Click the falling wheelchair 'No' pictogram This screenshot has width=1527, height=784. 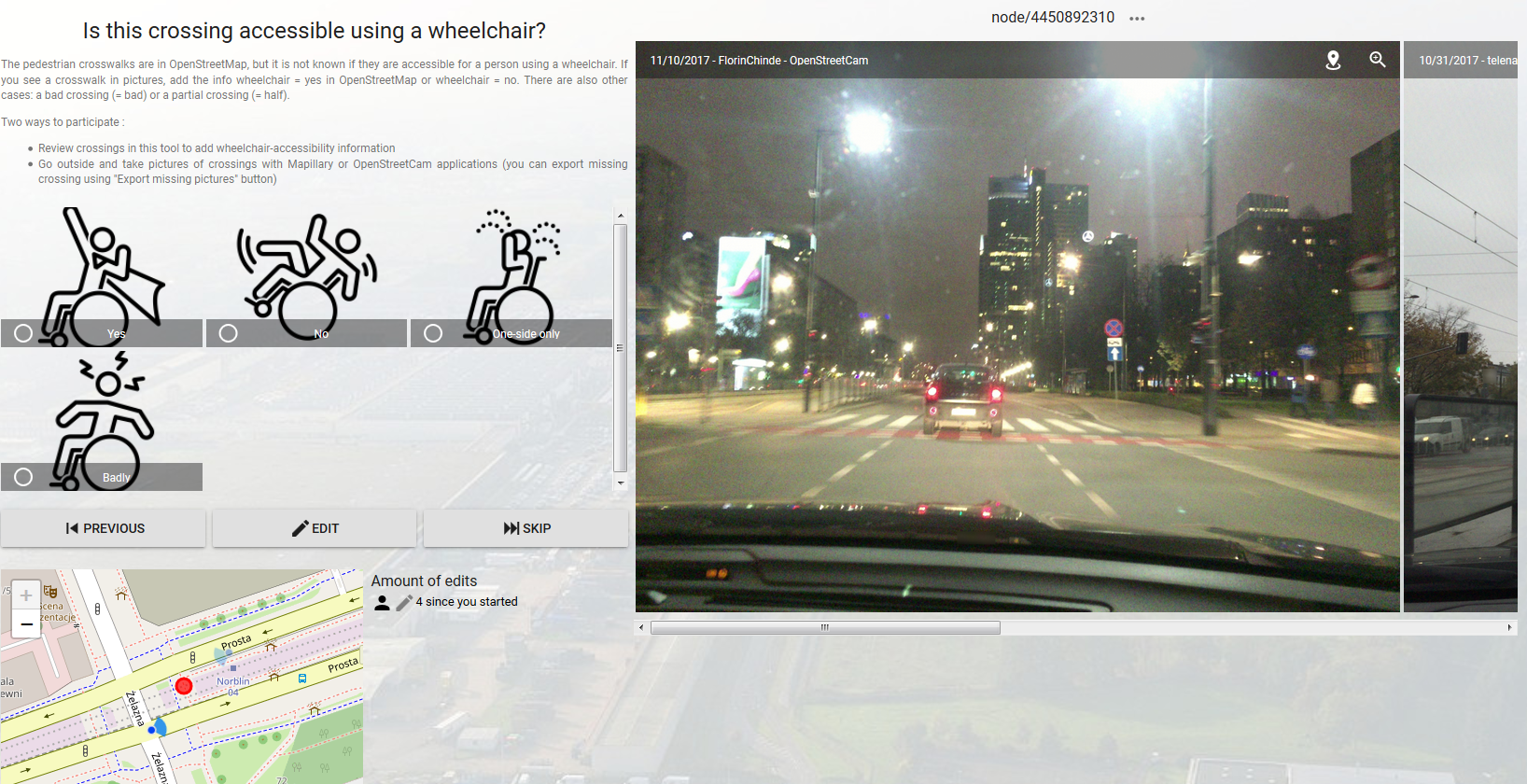pyautogui.click(x=306, y=266)
